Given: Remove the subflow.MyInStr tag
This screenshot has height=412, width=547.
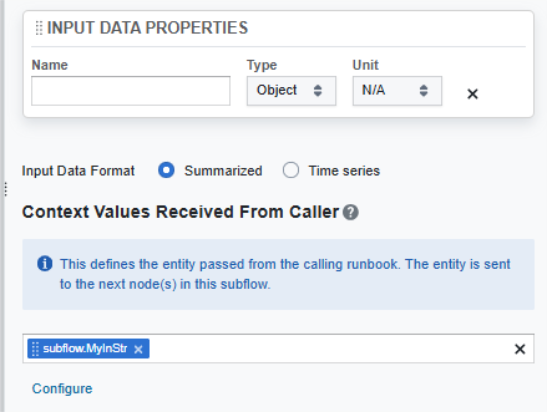Looking at the screenshot, I should 138,349.
